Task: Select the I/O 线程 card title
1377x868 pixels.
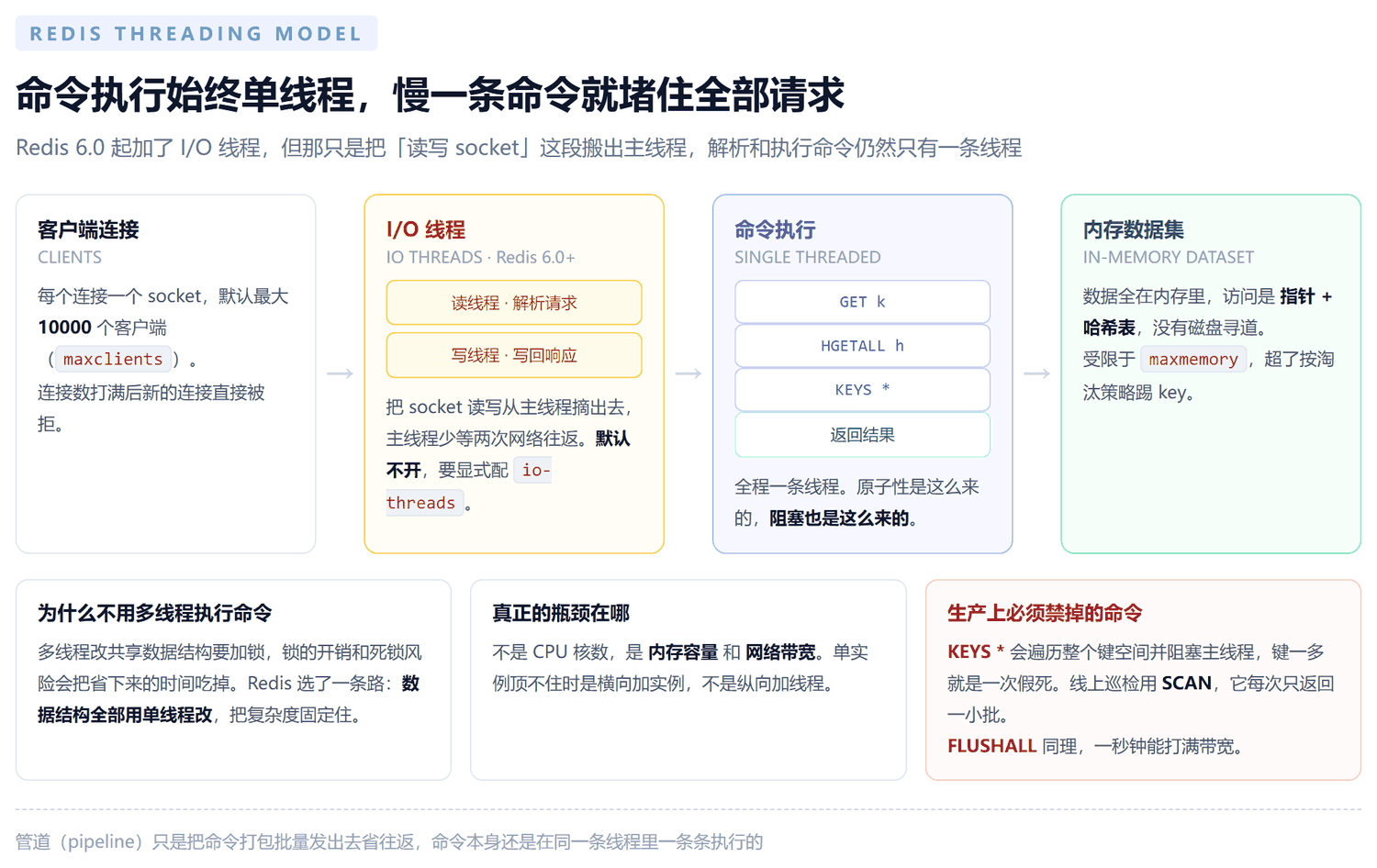Action: tap(426, 229)
